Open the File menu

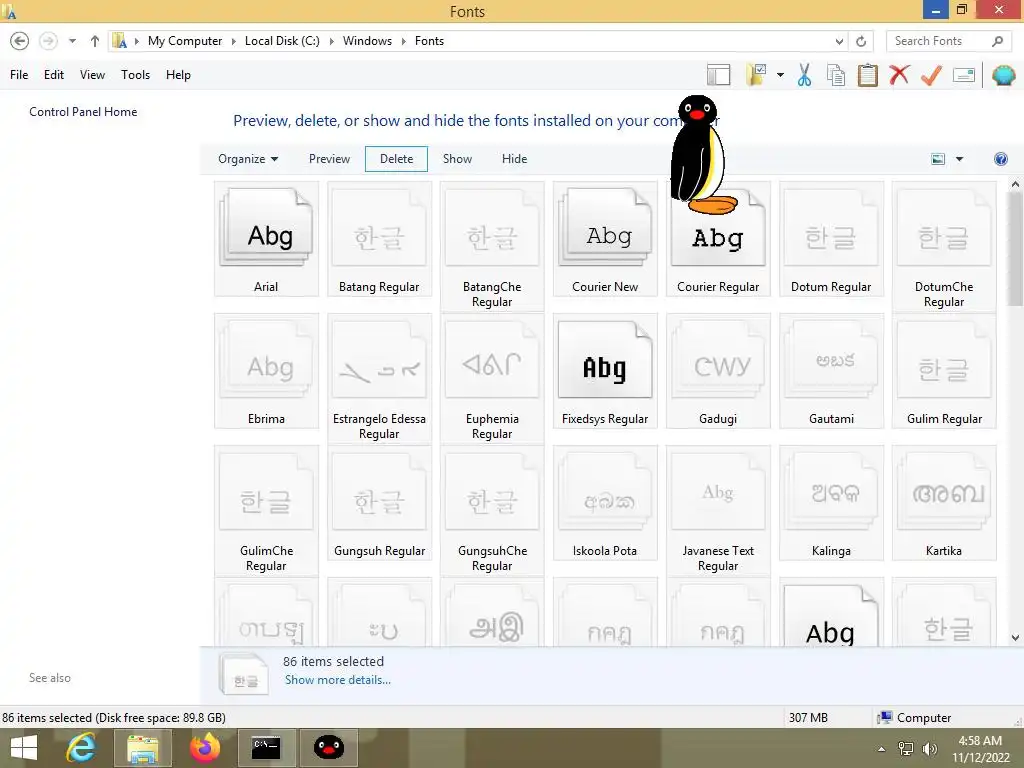point(19,75)
